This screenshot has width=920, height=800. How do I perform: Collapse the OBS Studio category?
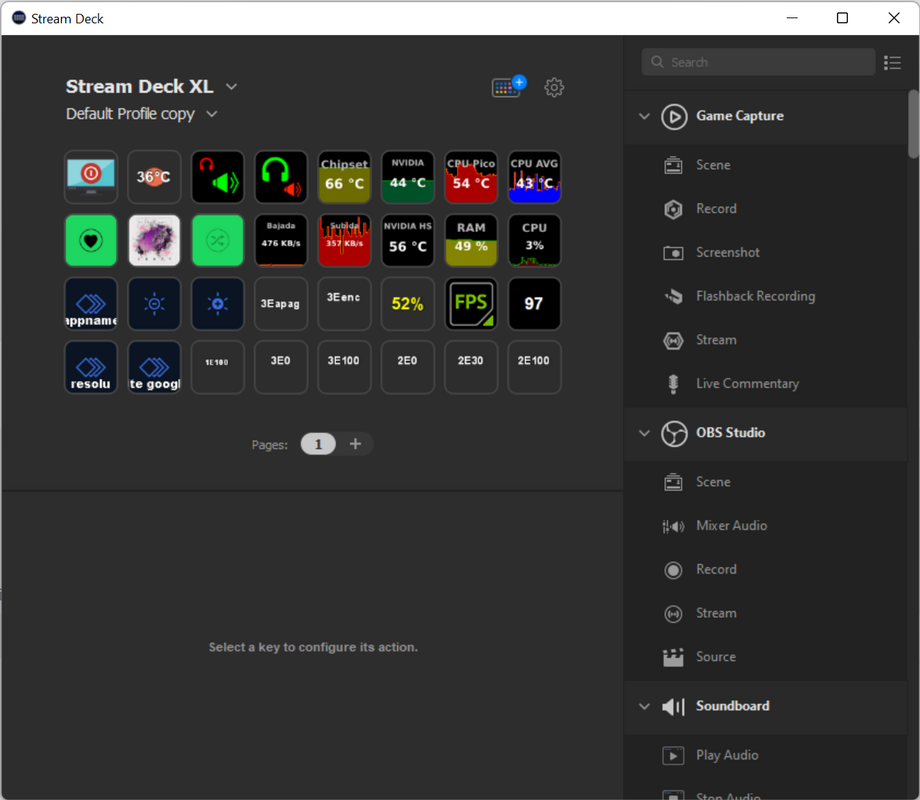click(644, 433)
